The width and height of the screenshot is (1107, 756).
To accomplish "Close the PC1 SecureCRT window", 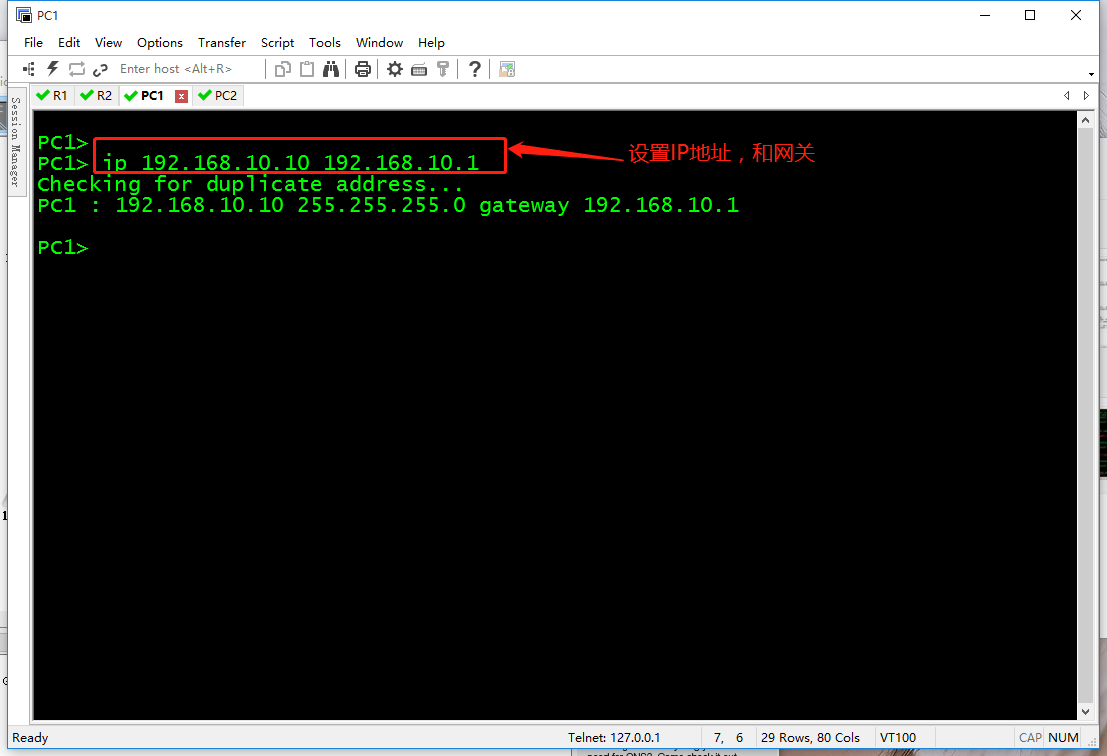I will click(1075, 15).
